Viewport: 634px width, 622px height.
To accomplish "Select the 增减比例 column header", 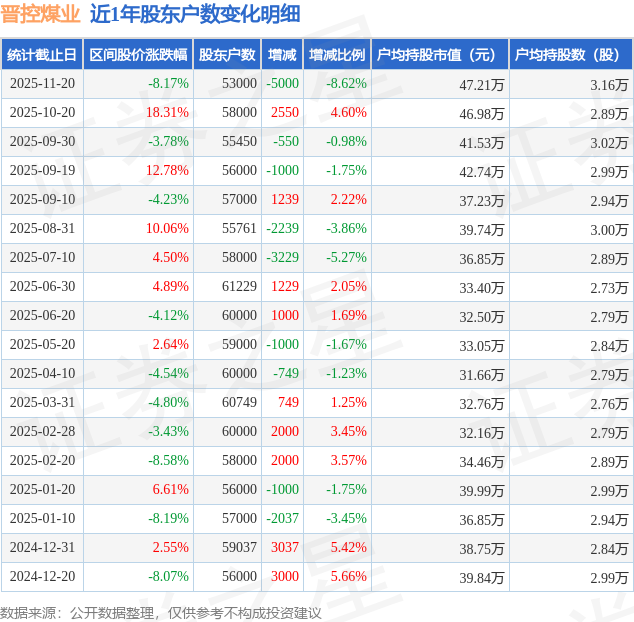I will (x=337, y=55).
